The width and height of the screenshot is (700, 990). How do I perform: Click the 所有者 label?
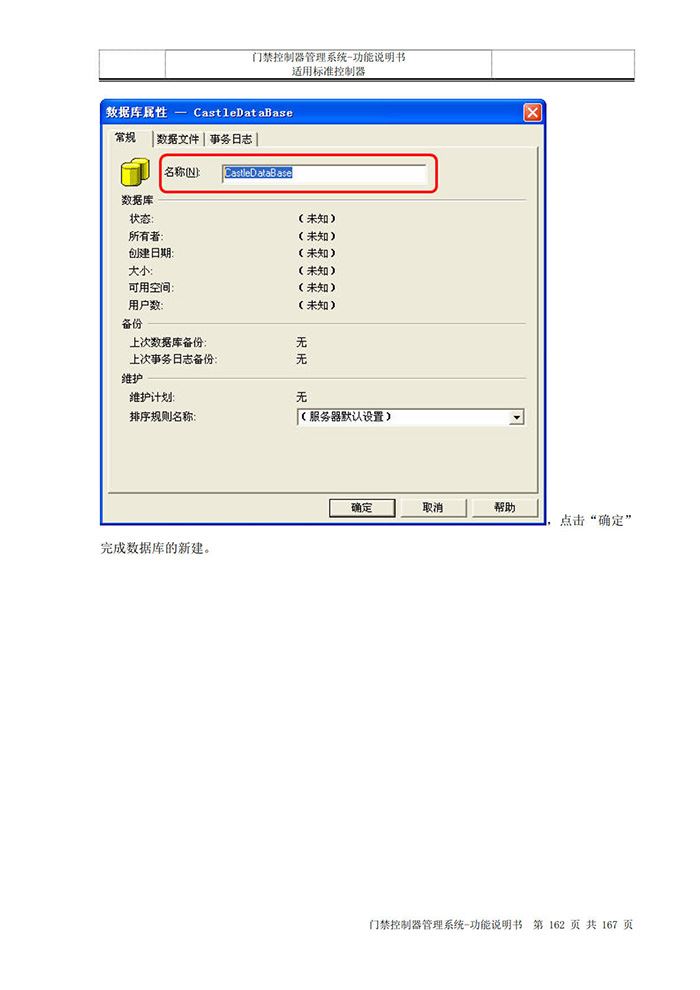(146, 236)
